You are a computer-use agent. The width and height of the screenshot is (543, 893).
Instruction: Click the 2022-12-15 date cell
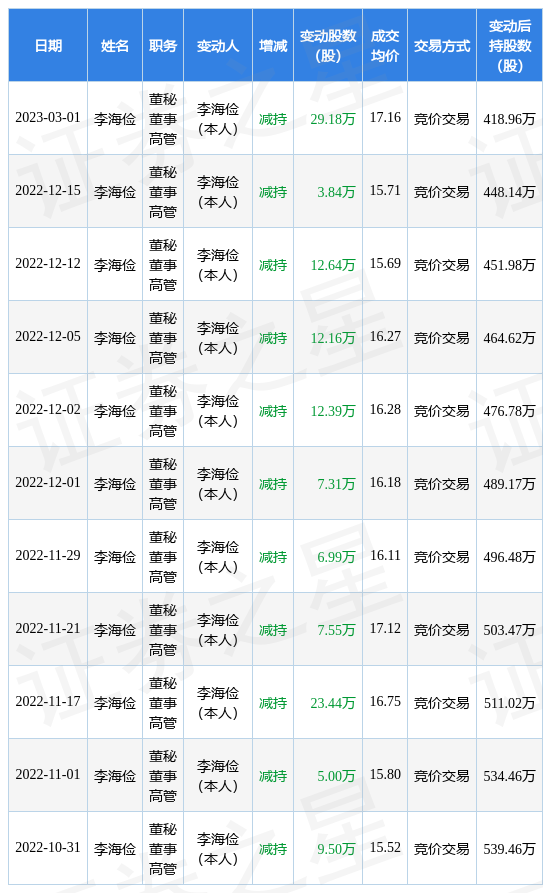click(48, 191)
